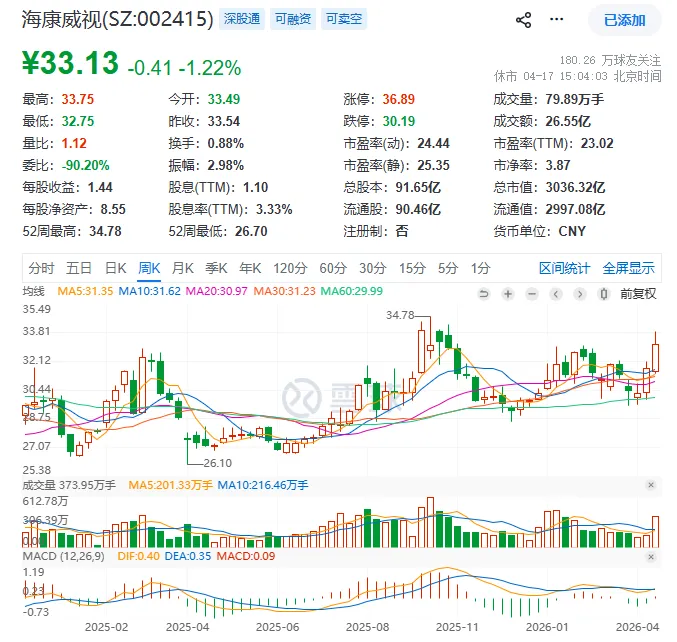
Task: Click the DIF:0.40 indicator value
Action: point(138,556)
